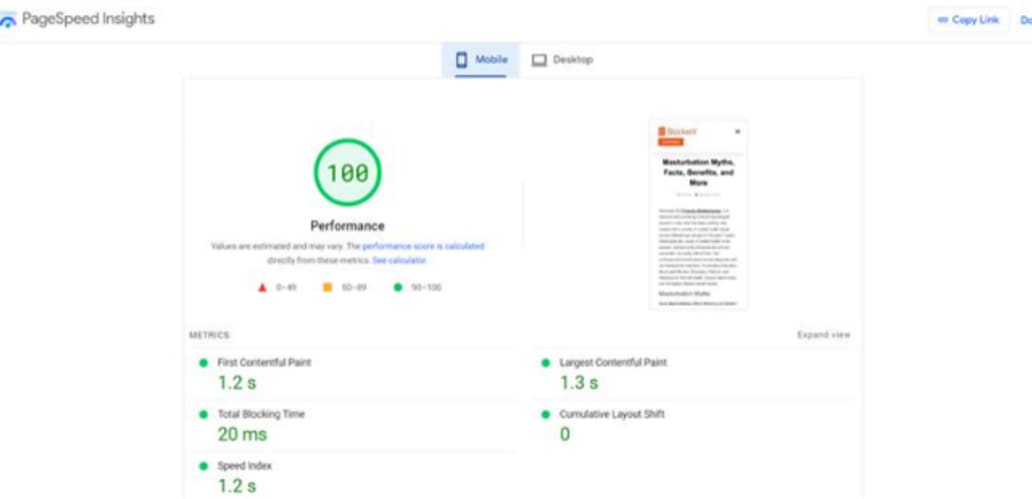The image size is (1032, 499).
Task: Click the green dot beside Largest Contentful Paint
Action: coord(545,363)
